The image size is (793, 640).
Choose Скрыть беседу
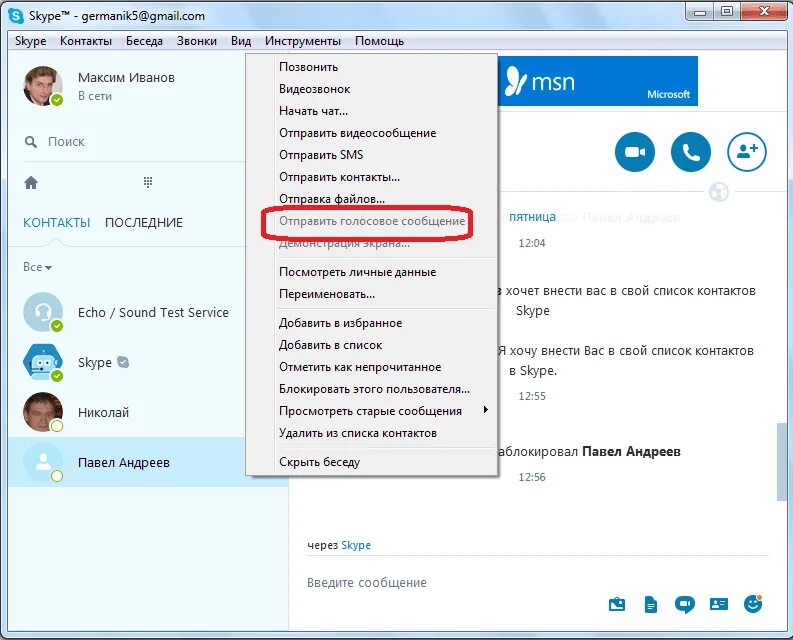coord(372,462)
